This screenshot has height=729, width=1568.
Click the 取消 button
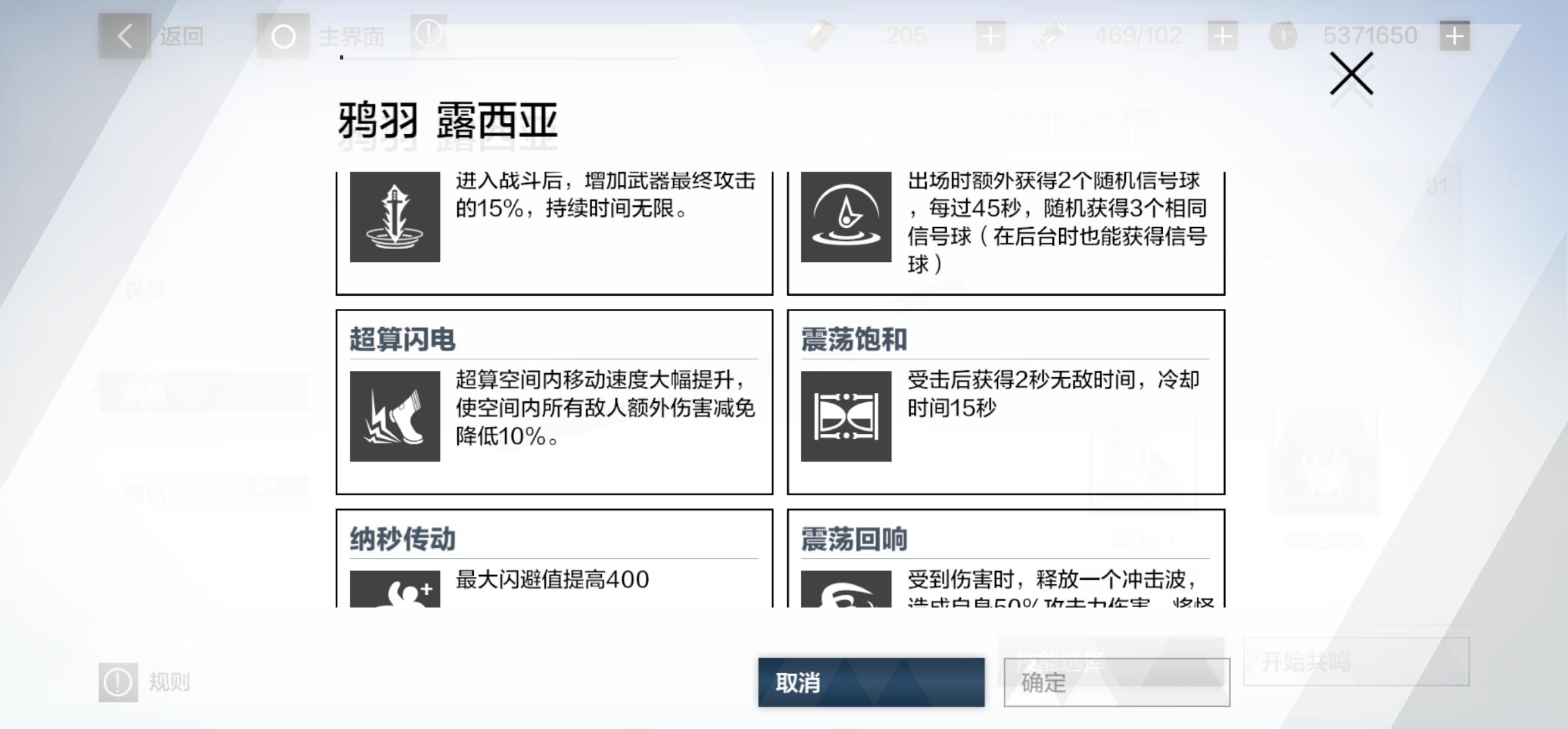pyautogui.click(x=871, y=682)
